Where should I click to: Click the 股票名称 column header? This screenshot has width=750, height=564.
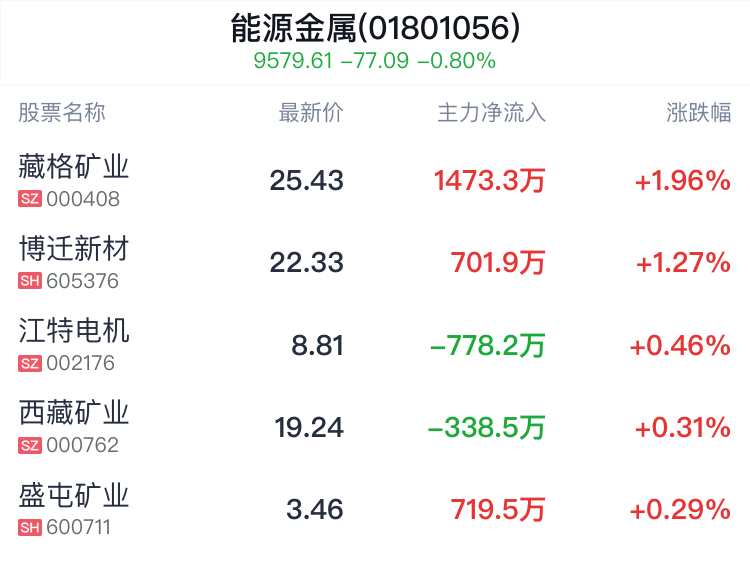(x=62, y=113)
